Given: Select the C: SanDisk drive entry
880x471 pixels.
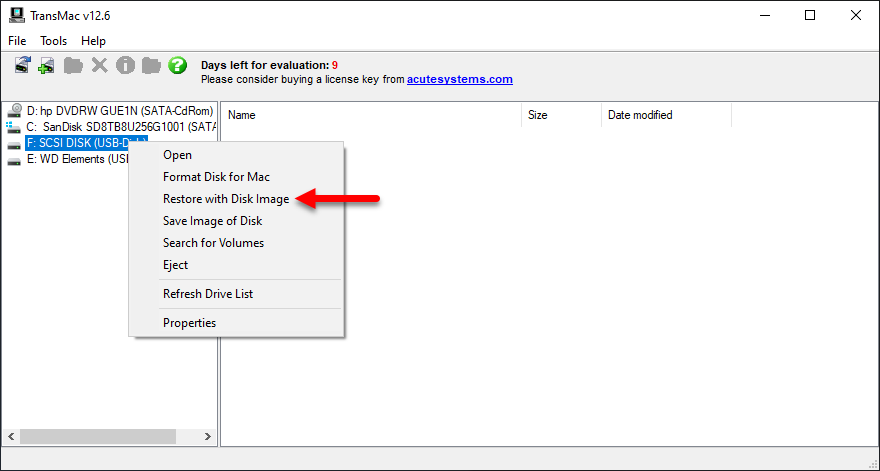Looking at the screenshot, I should [x=121, y=127].
